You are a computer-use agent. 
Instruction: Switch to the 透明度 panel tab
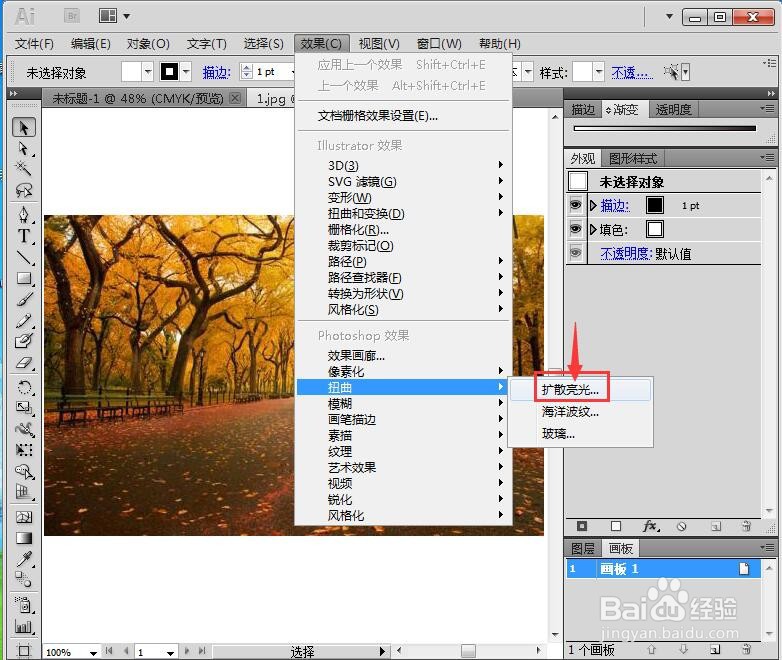tap(673, 109)
